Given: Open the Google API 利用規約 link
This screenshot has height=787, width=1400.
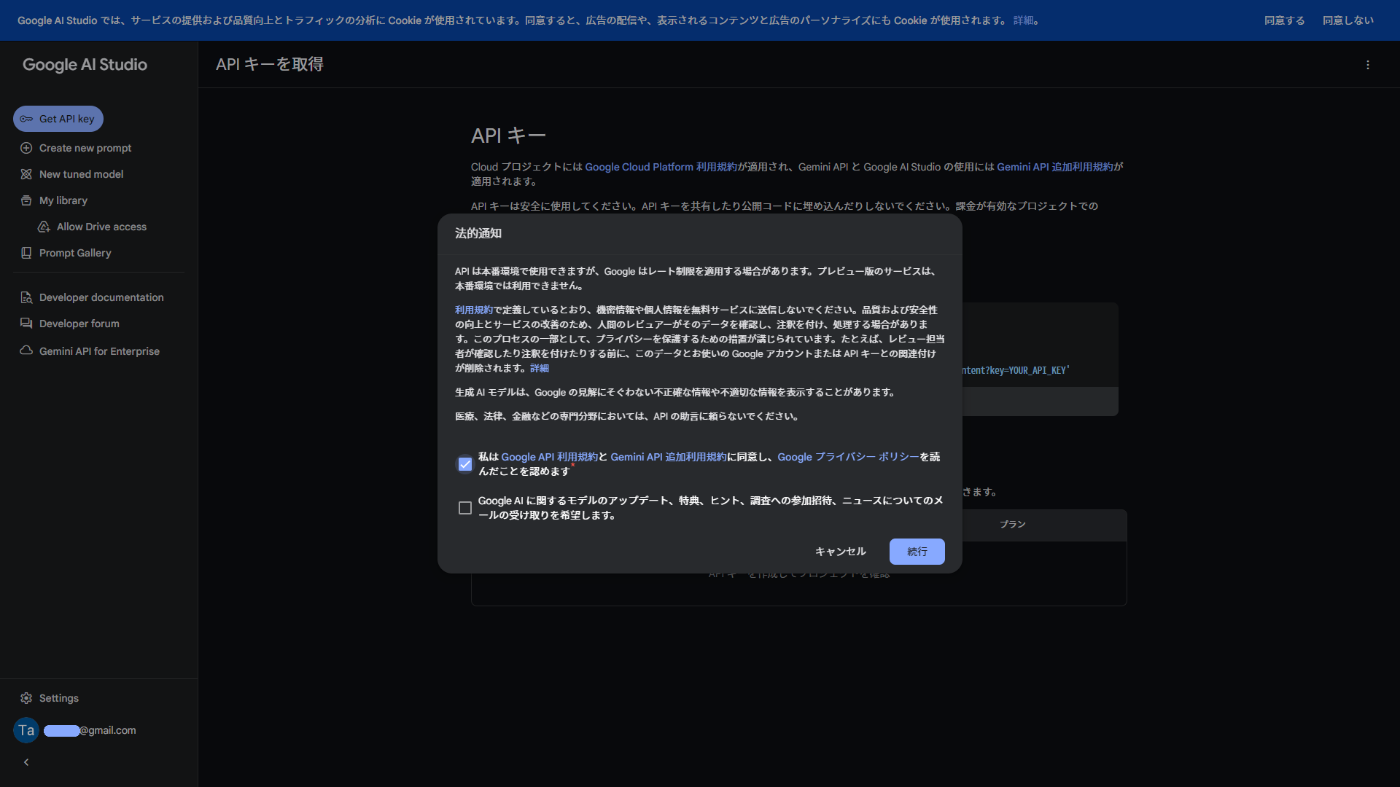Looking at the screenshot, I should tap(549, 457).
